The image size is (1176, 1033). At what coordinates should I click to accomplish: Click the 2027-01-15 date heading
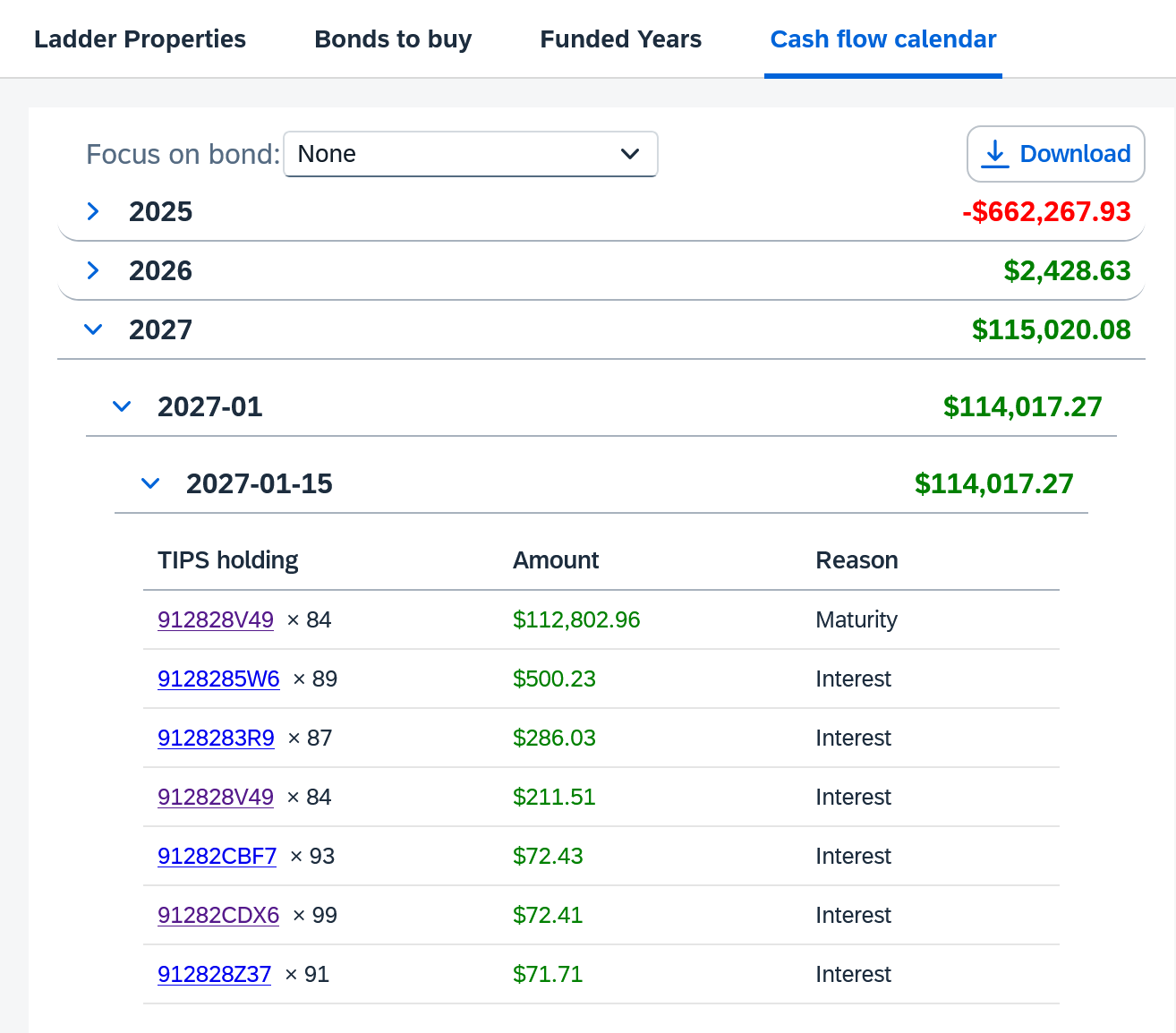coord(259,483)
